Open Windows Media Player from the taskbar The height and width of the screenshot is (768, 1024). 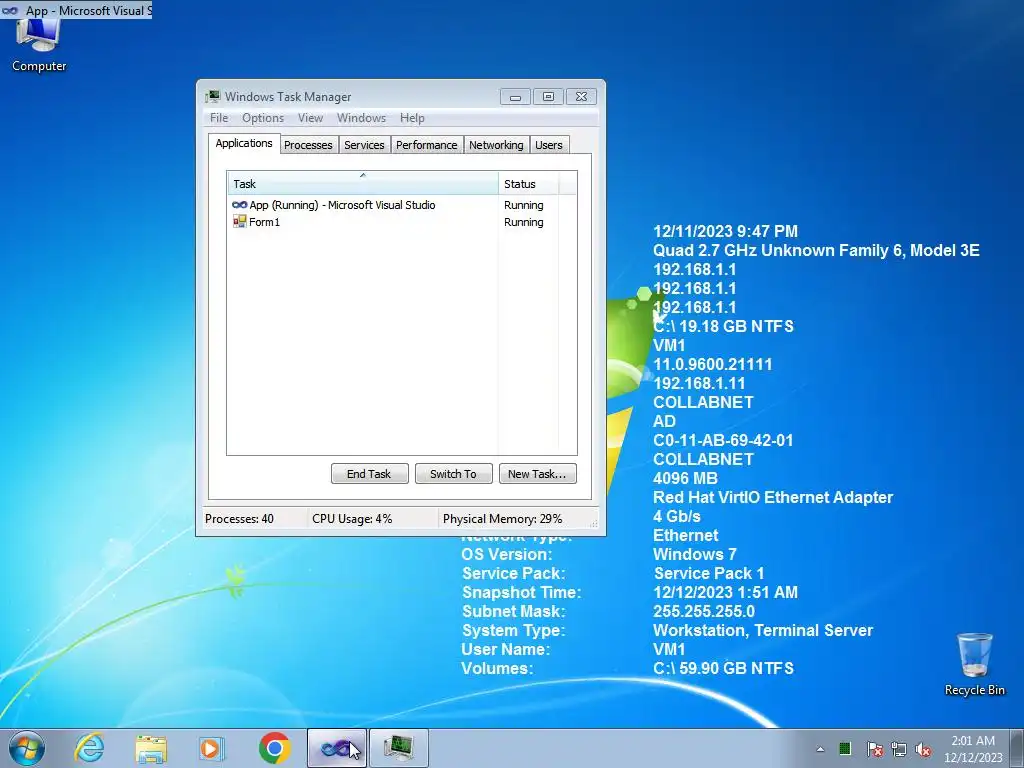(x=212, y=748)
